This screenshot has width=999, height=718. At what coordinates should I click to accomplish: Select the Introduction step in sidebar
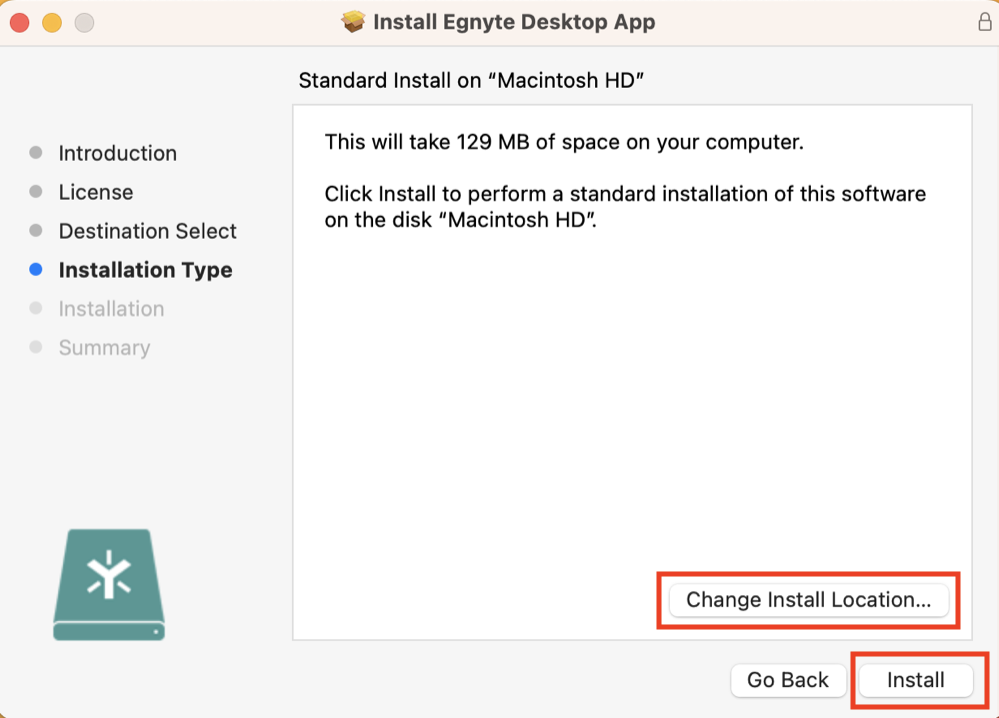[117, 154]
